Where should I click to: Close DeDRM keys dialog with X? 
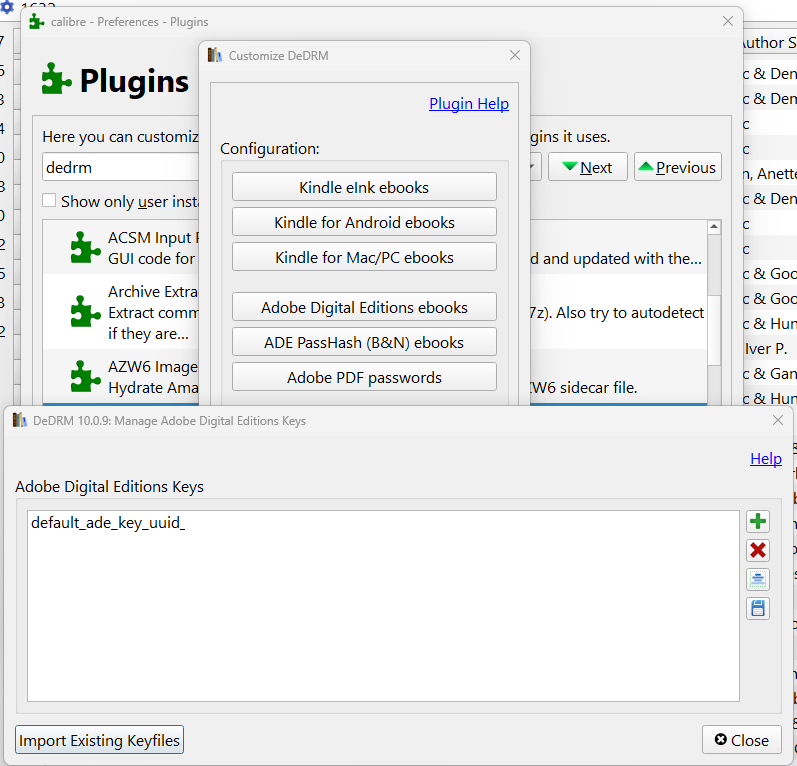(777, 420)
